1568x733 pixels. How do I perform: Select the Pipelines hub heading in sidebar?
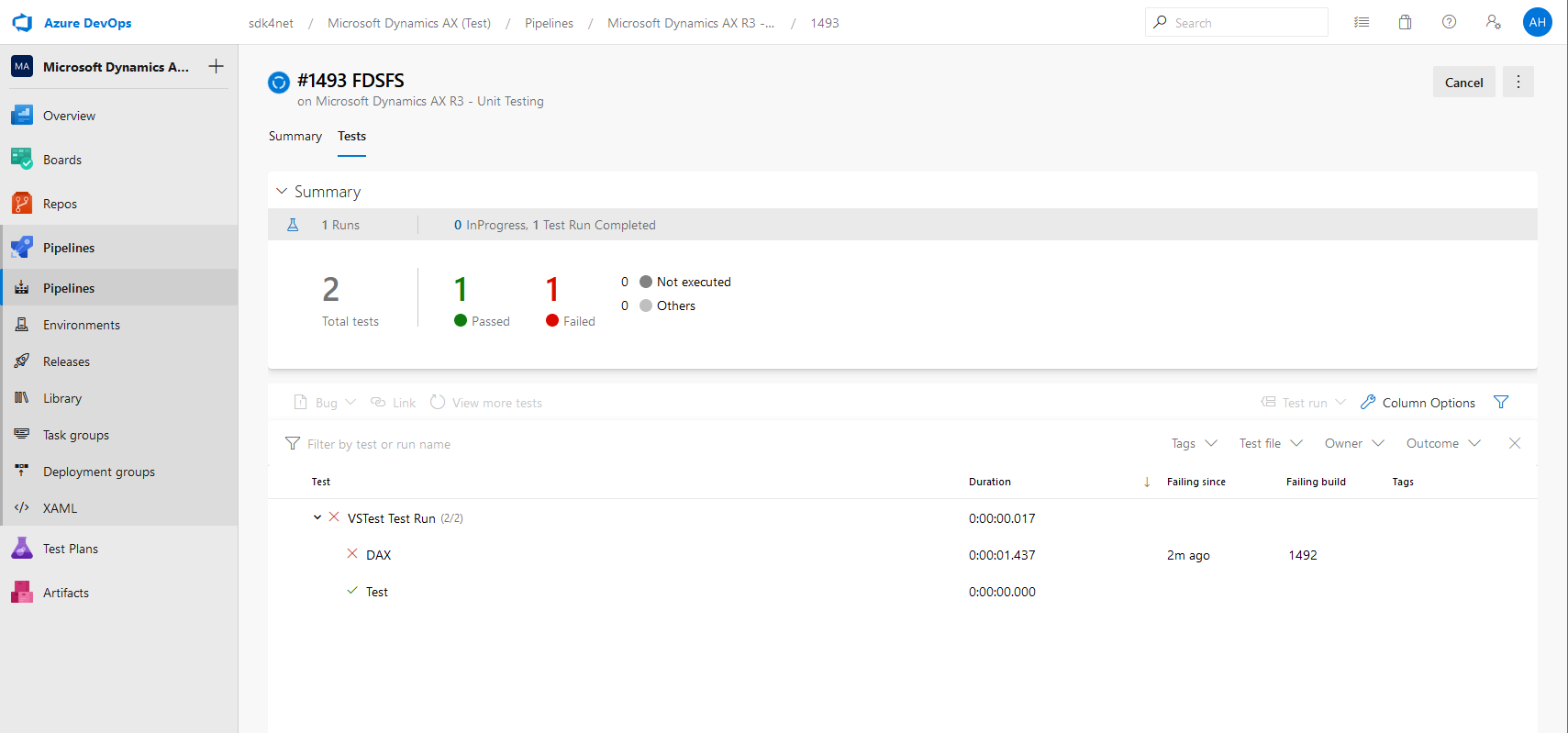pyautogui.click(x=119, y=248)
